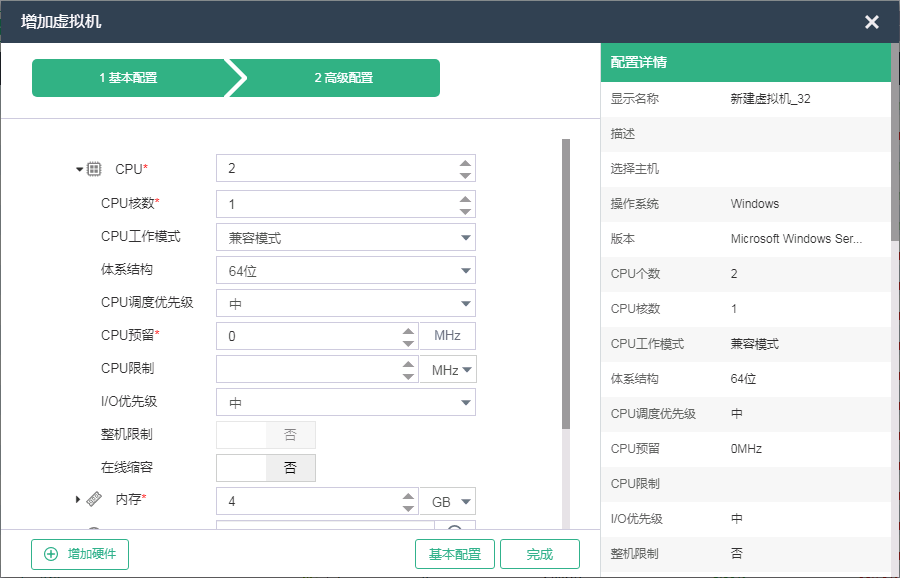Increase CPU预留 value with up arrow
Viewport: 900px width, 578px height.
pyautogui.click(x=408, y=330)
